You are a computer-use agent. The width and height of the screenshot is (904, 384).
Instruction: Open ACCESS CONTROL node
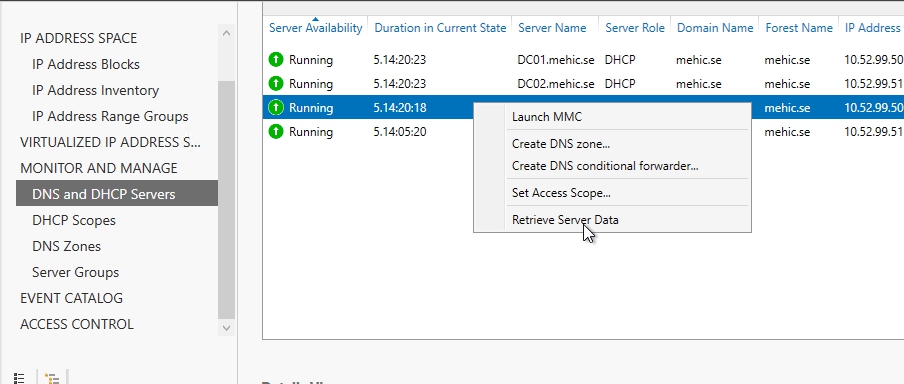[x=77, y=324]
